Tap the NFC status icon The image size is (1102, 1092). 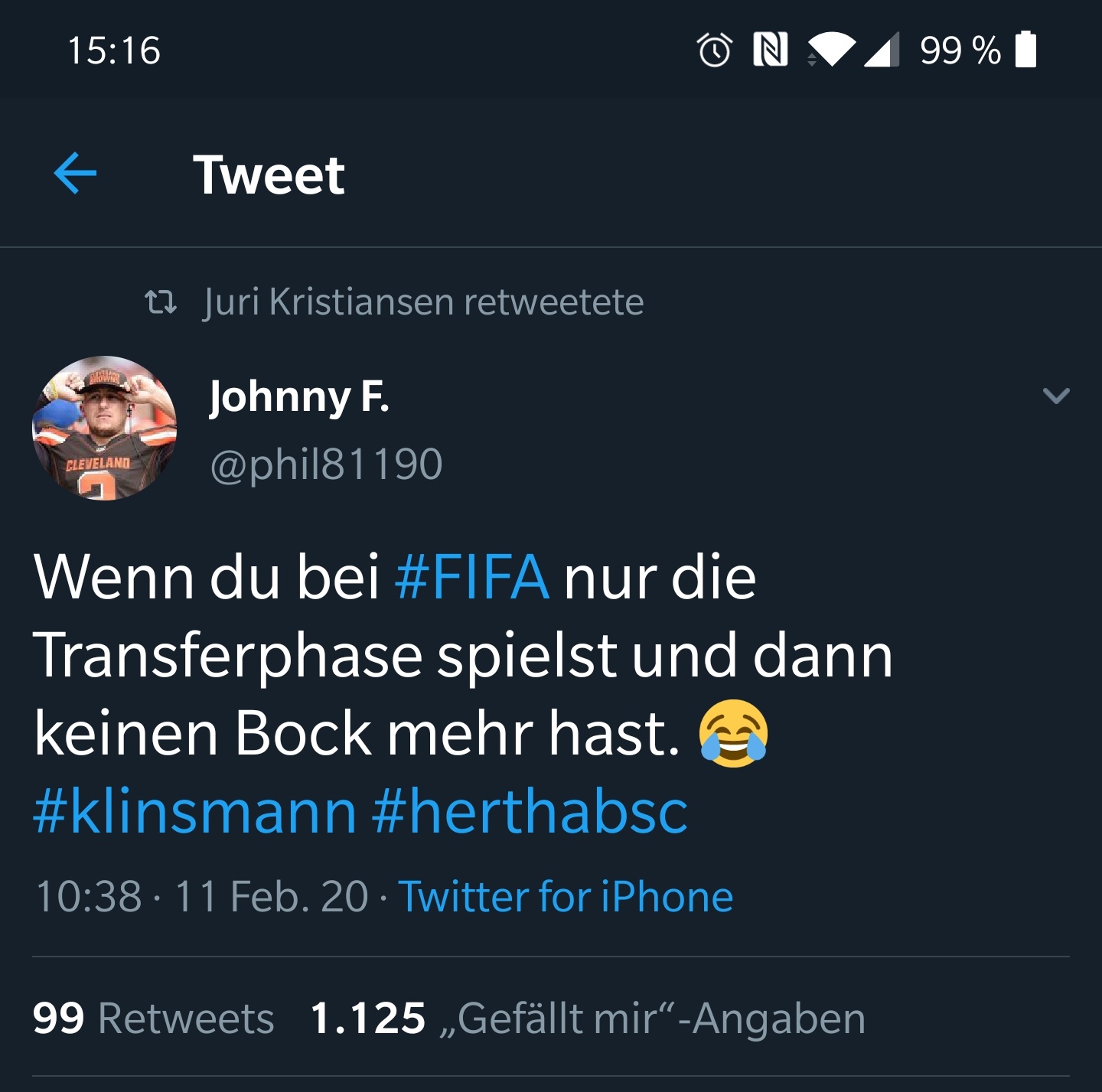(x=771, y=50)
